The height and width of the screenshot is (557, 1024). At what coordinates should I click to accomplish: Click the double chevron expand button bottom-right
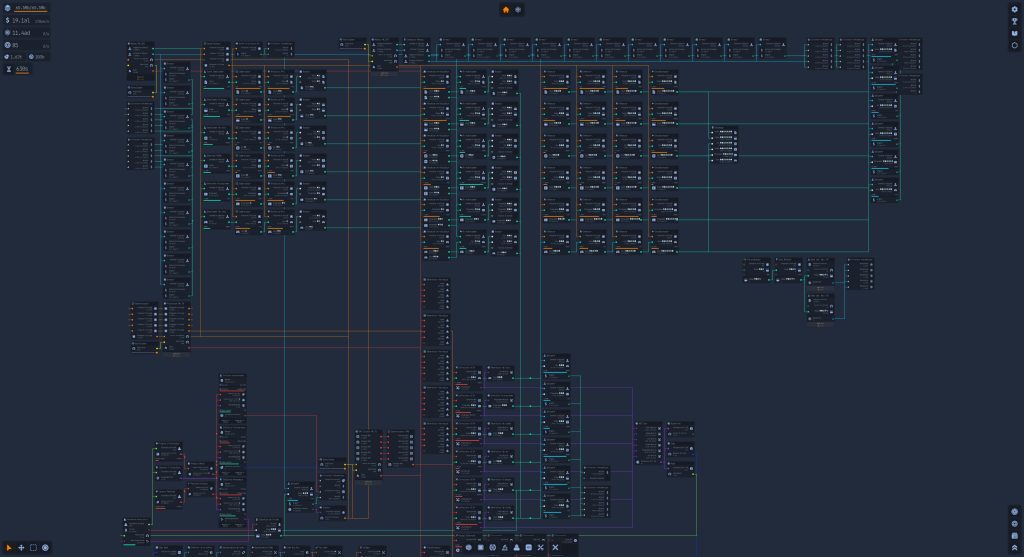pyautogui.click(x=1015, y=547)
